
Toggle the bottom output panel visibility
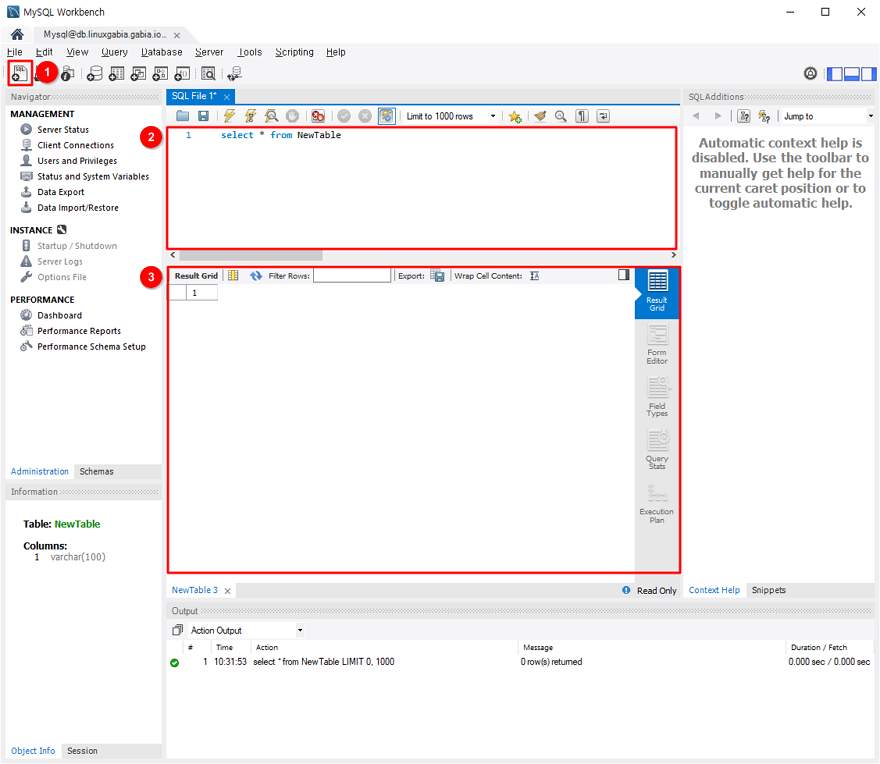[x=852, y=74]
